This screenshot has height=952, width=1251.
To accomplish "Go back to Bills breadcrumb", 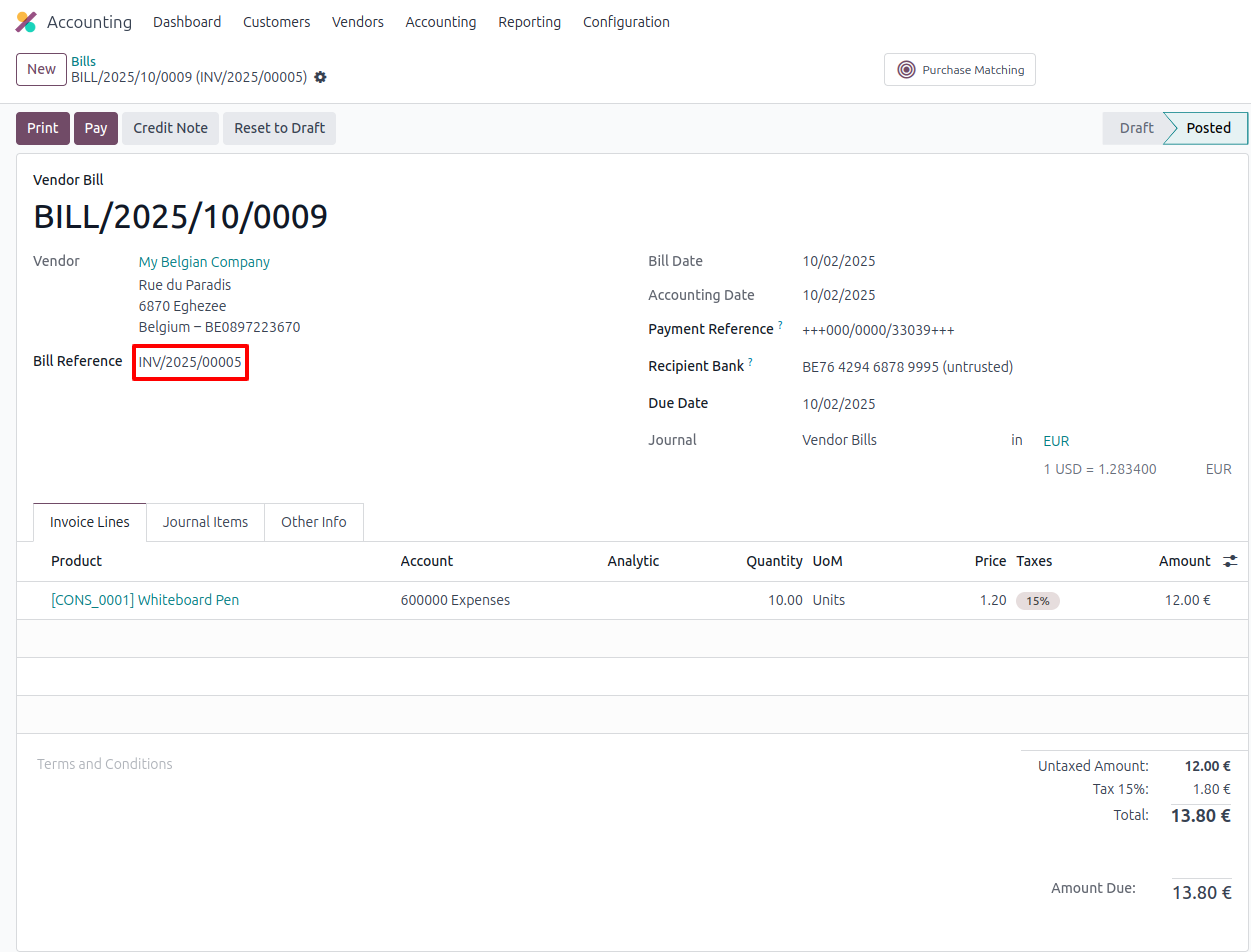I will (x=83, y=61).
